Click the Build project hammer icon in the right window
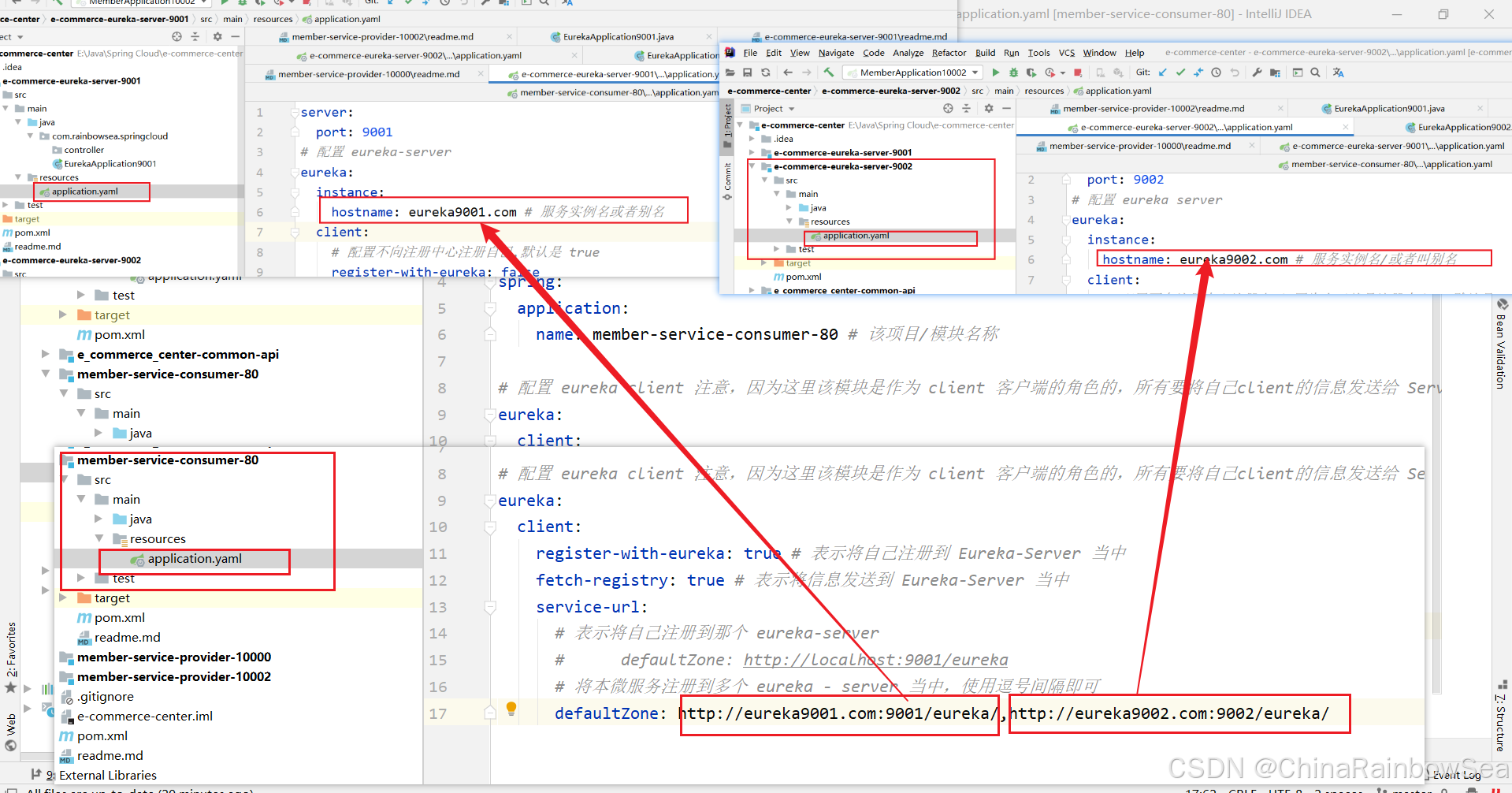The height and width of the screenshot is (793, 1512). 829,72
